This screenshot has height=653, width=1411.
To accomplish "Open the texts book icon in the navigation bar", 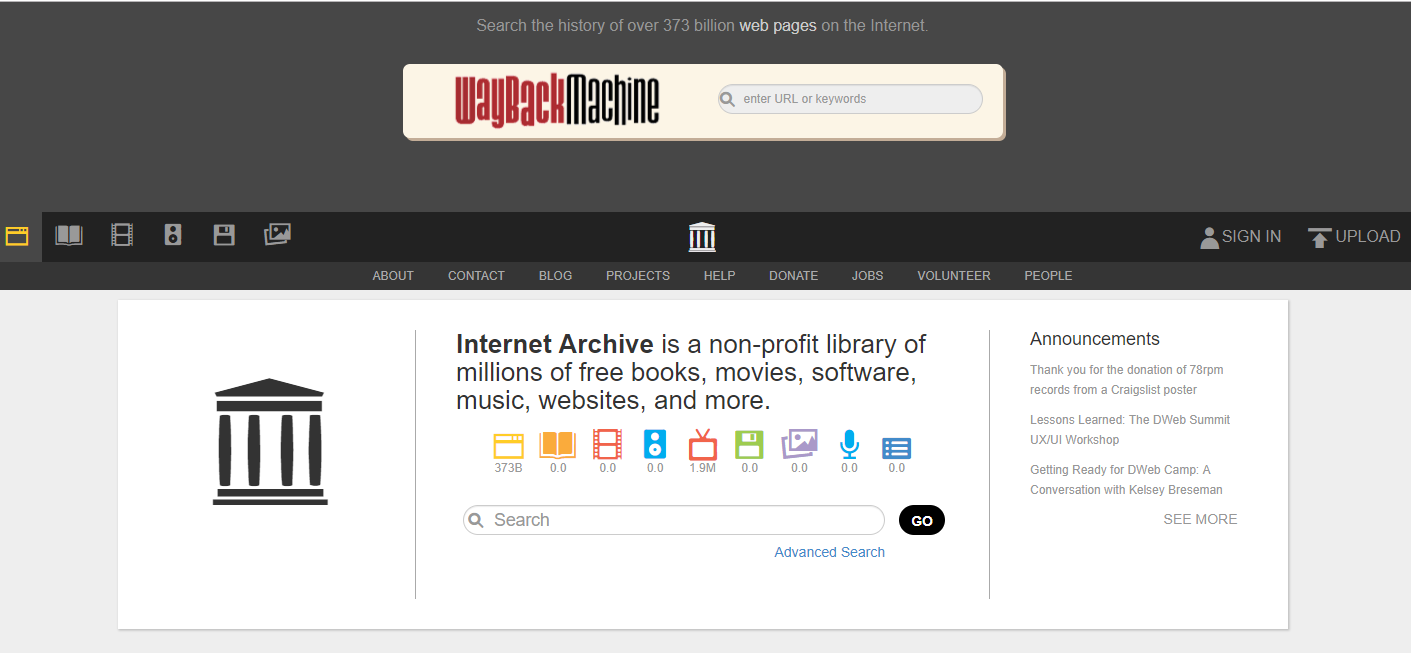I will tap(69, 236).
